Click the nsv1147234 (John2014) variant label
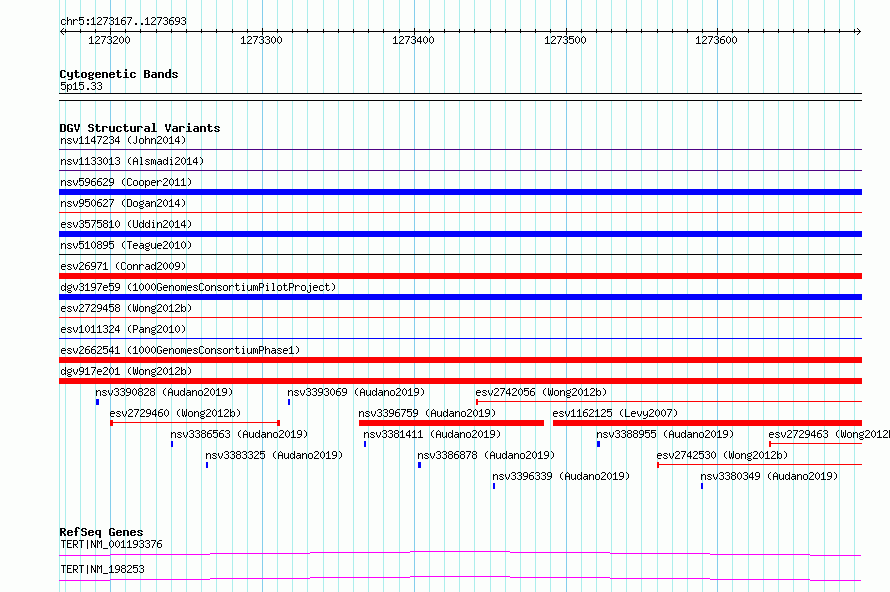 [123, 140]
